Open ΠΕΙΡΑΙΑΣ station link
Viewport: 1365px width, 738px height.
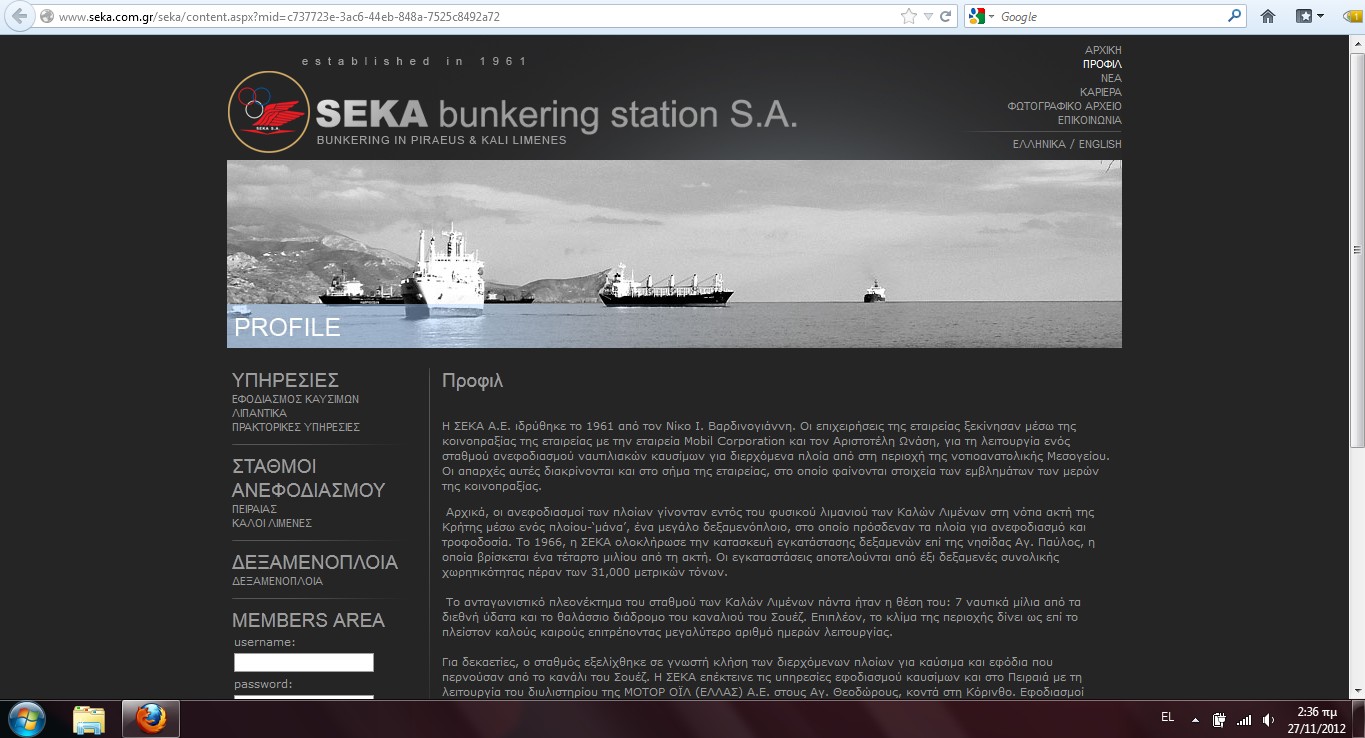click(254, 509)
